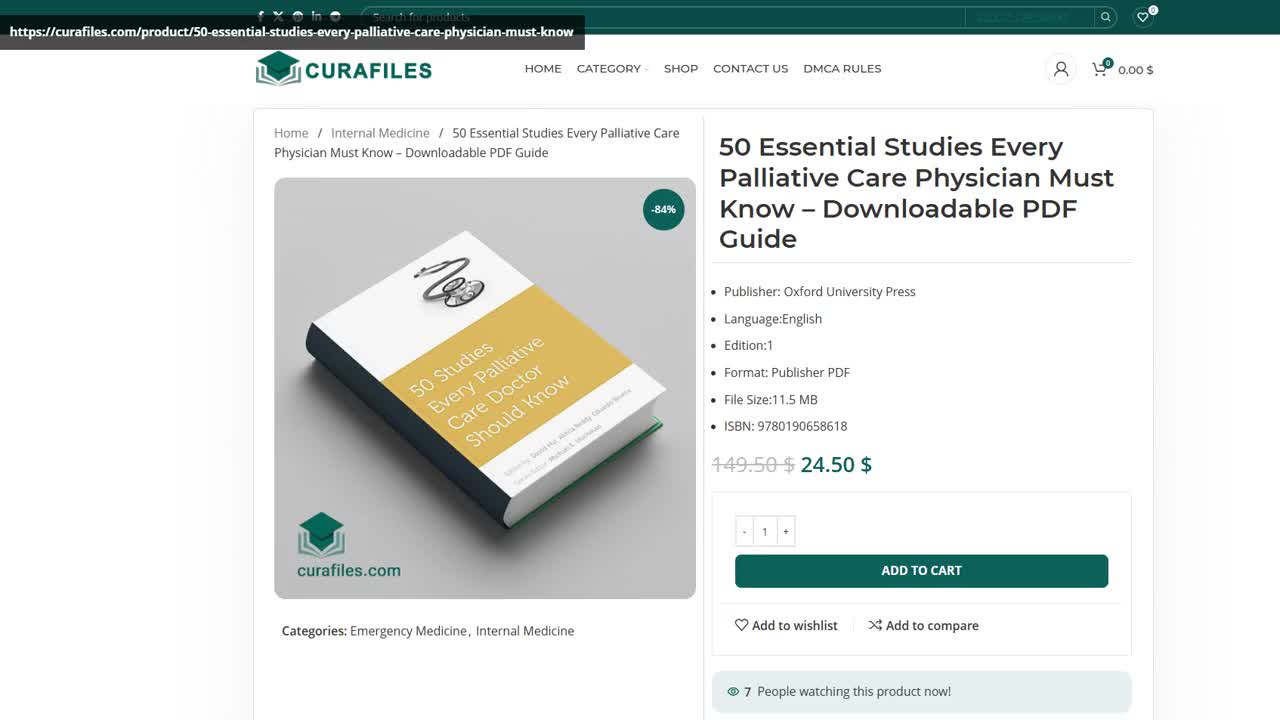Click the Internal Medicine breadcrumb link

pos(380,132)
